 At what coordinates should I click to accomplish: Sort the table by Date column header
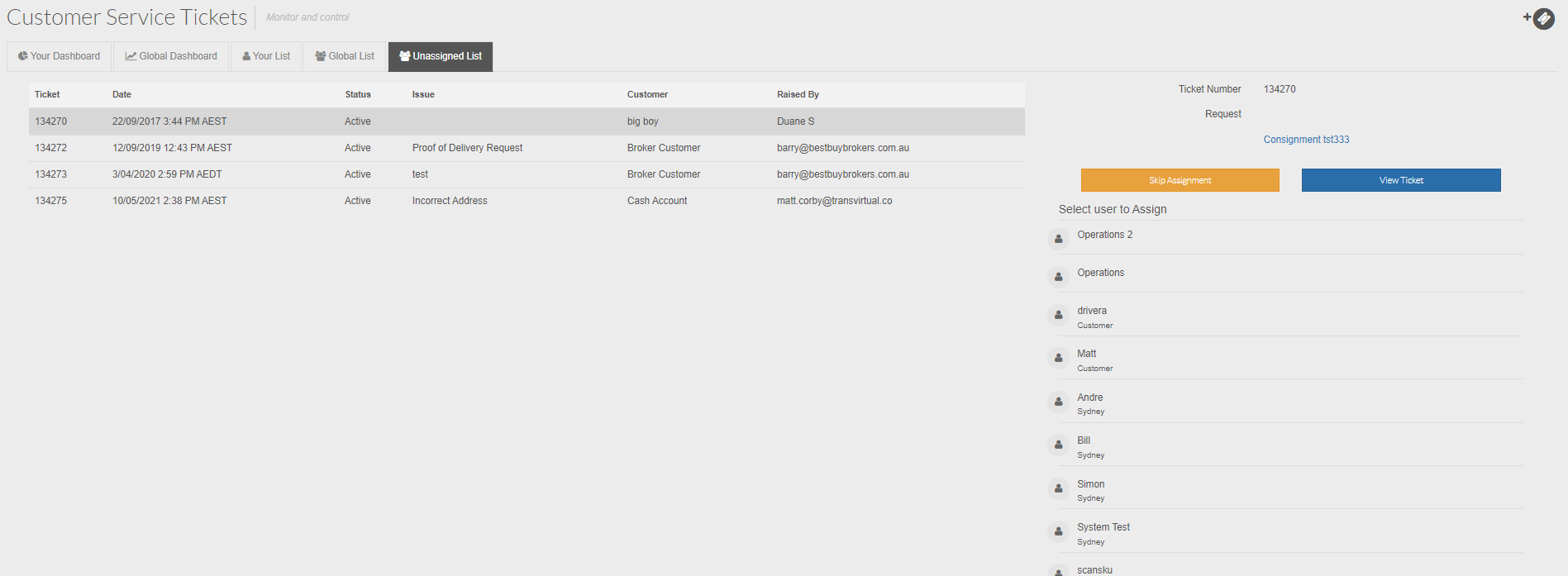pyautogui.click(x=122, y=94)
